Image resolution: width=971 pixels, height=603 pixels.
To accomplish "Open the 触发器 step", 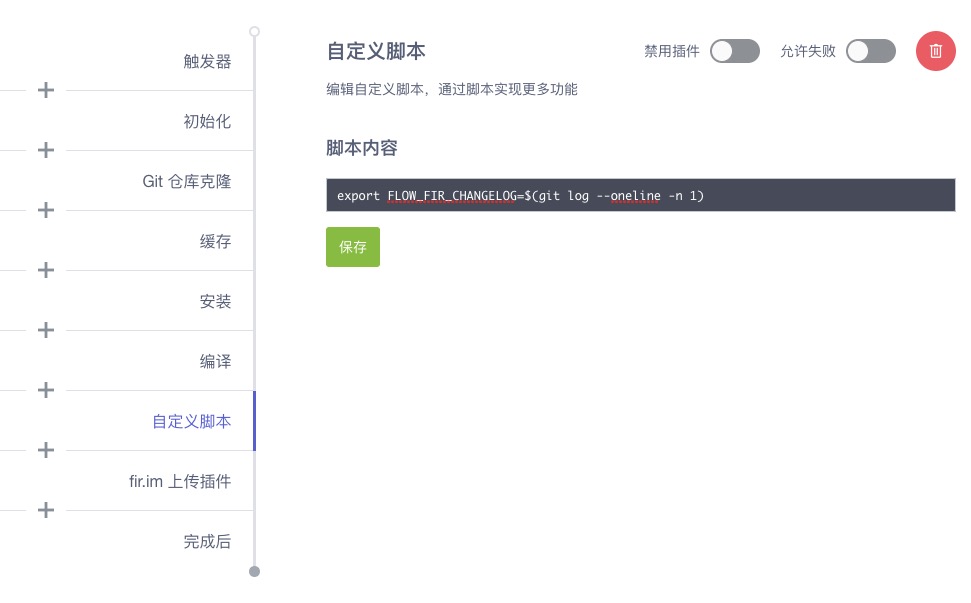I will 207,61.
